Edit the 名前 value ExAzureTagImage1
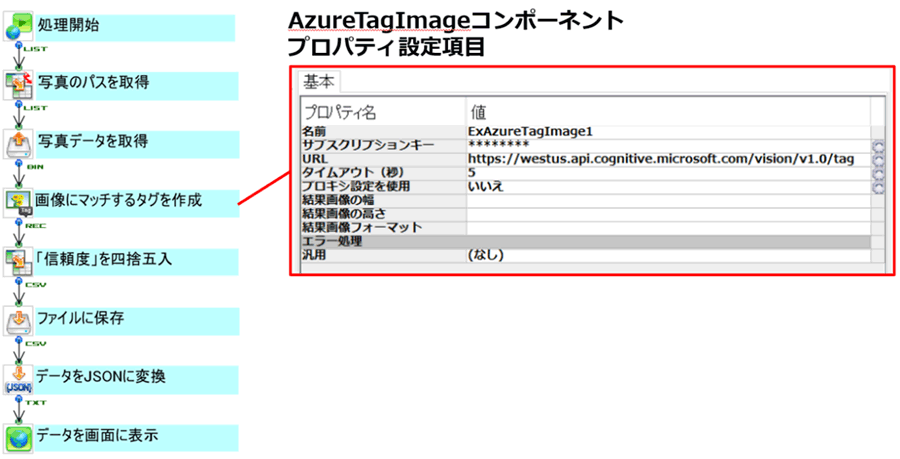Viewport: 900px width, 459px height. [668, 132]
